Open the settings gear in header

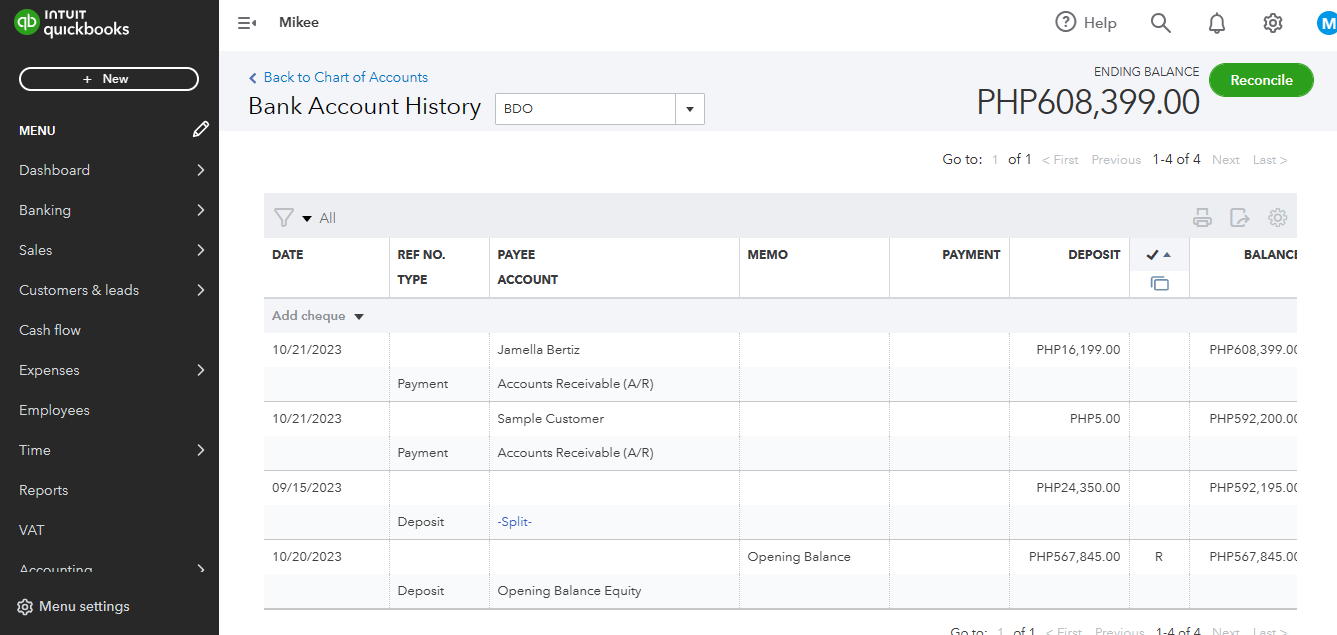1272,23
